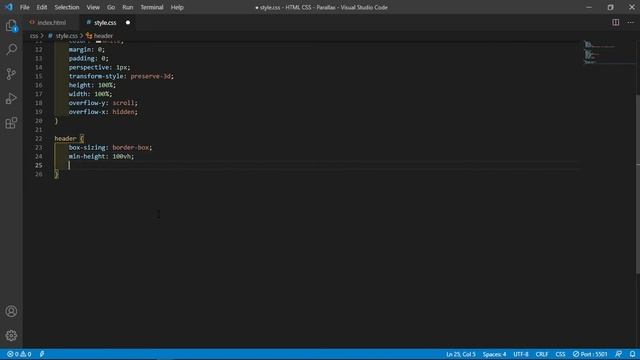The image size is (640, 360).
Task: Click line number 22 in gutter
Action: pyautogui.click(x=38, y=138)
